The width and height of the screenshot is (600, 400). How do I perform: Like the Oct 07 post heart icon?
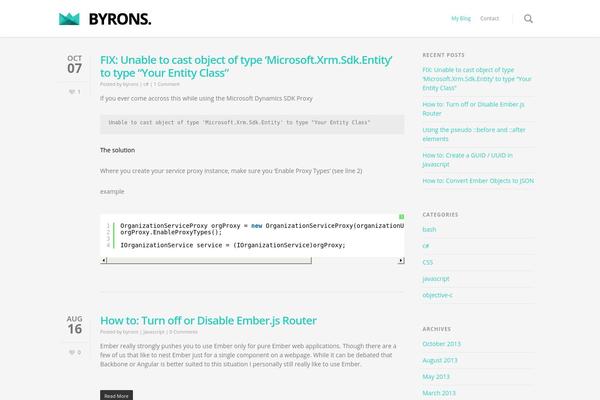(72, 92)
